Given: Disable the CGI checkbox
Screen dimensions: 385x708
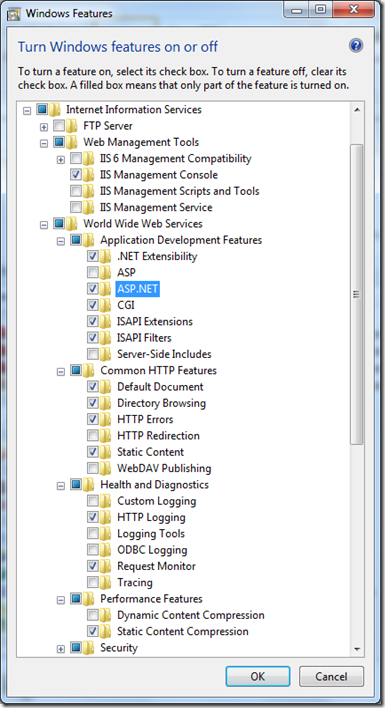Looking at the screenshot, I should pos(93,305).
